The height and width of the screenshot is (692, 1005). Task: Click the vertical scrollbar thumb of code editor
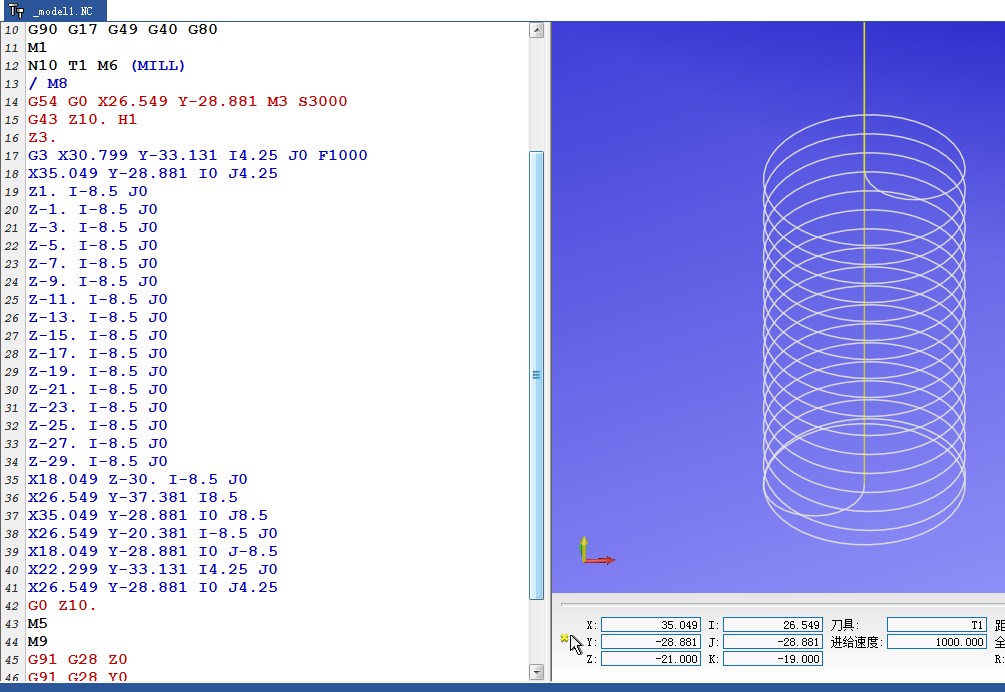click(x=537, y=375)
